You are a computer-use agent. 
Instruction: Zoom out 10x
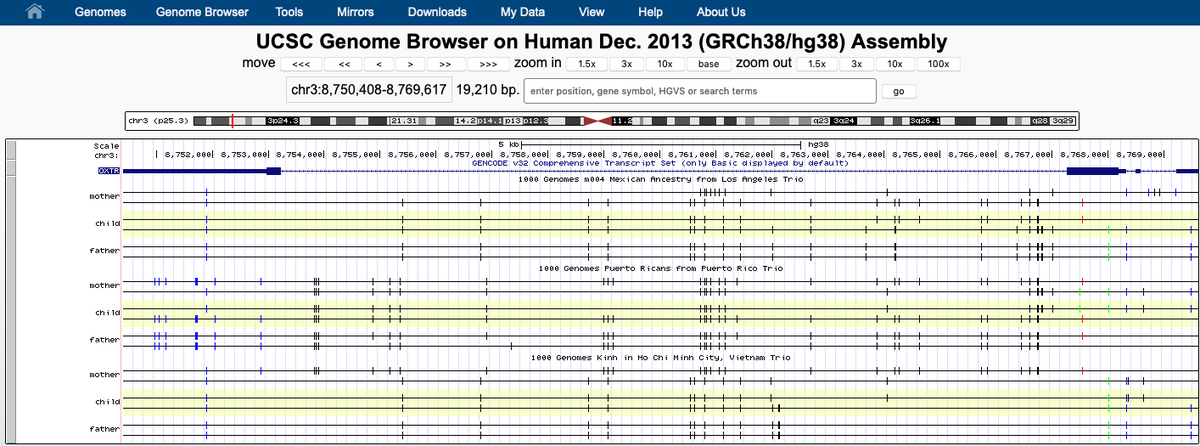tap(895, 64)
